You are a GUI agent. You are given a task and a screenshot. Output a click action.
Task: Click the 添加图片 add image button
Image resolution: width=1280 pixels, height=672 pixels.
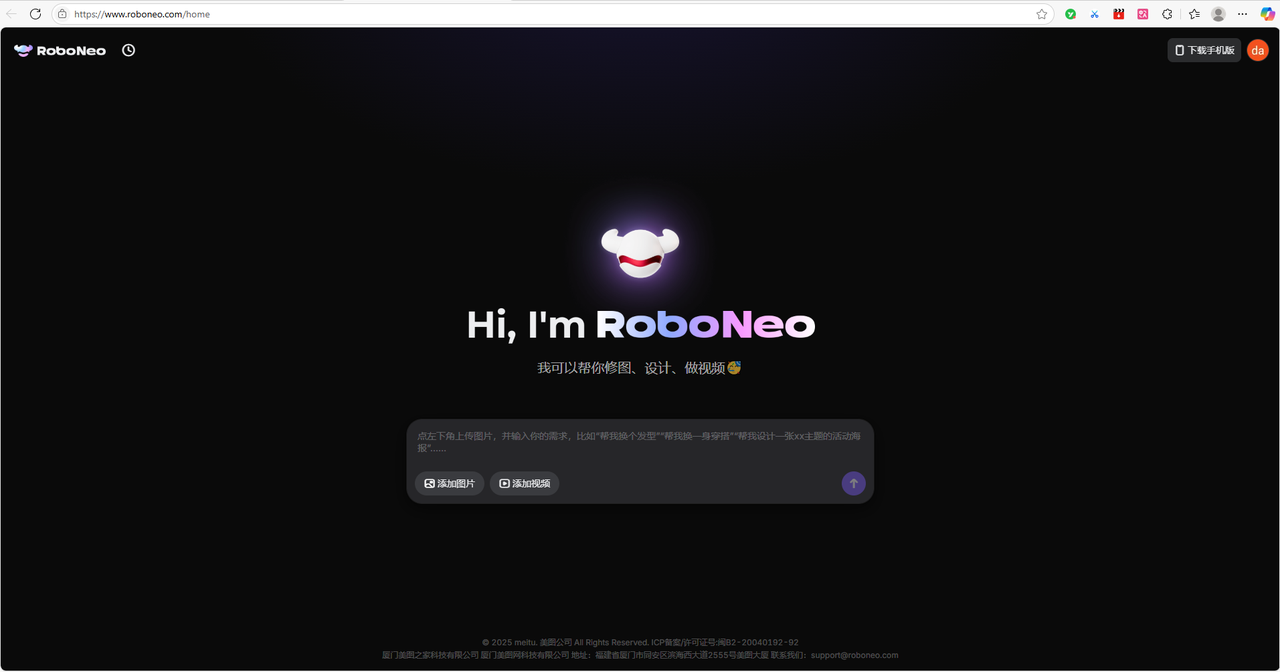point(449,483)
